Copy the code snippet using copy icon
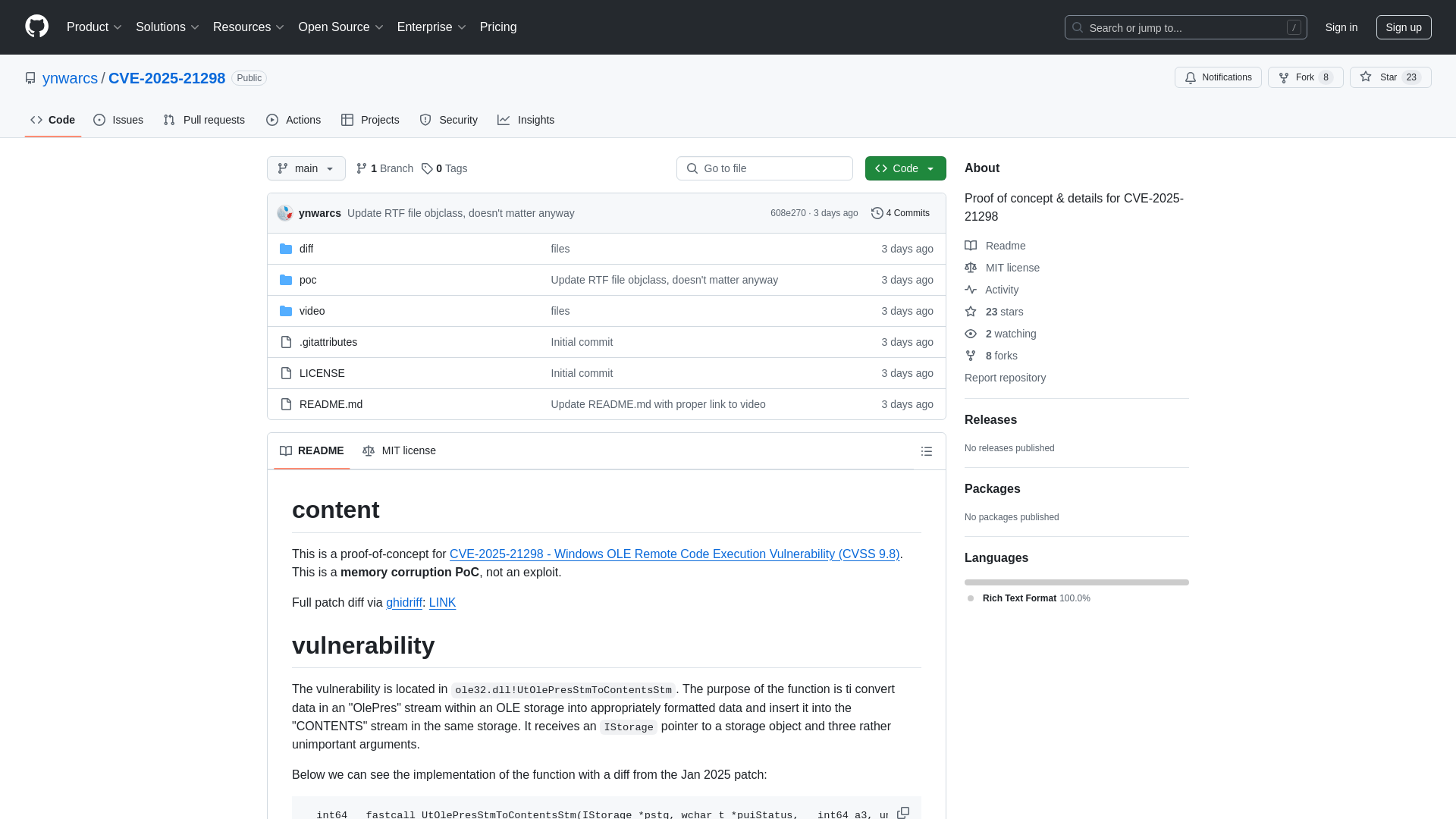Screen dimensions: 1456x819 click(x=903, y=812)
